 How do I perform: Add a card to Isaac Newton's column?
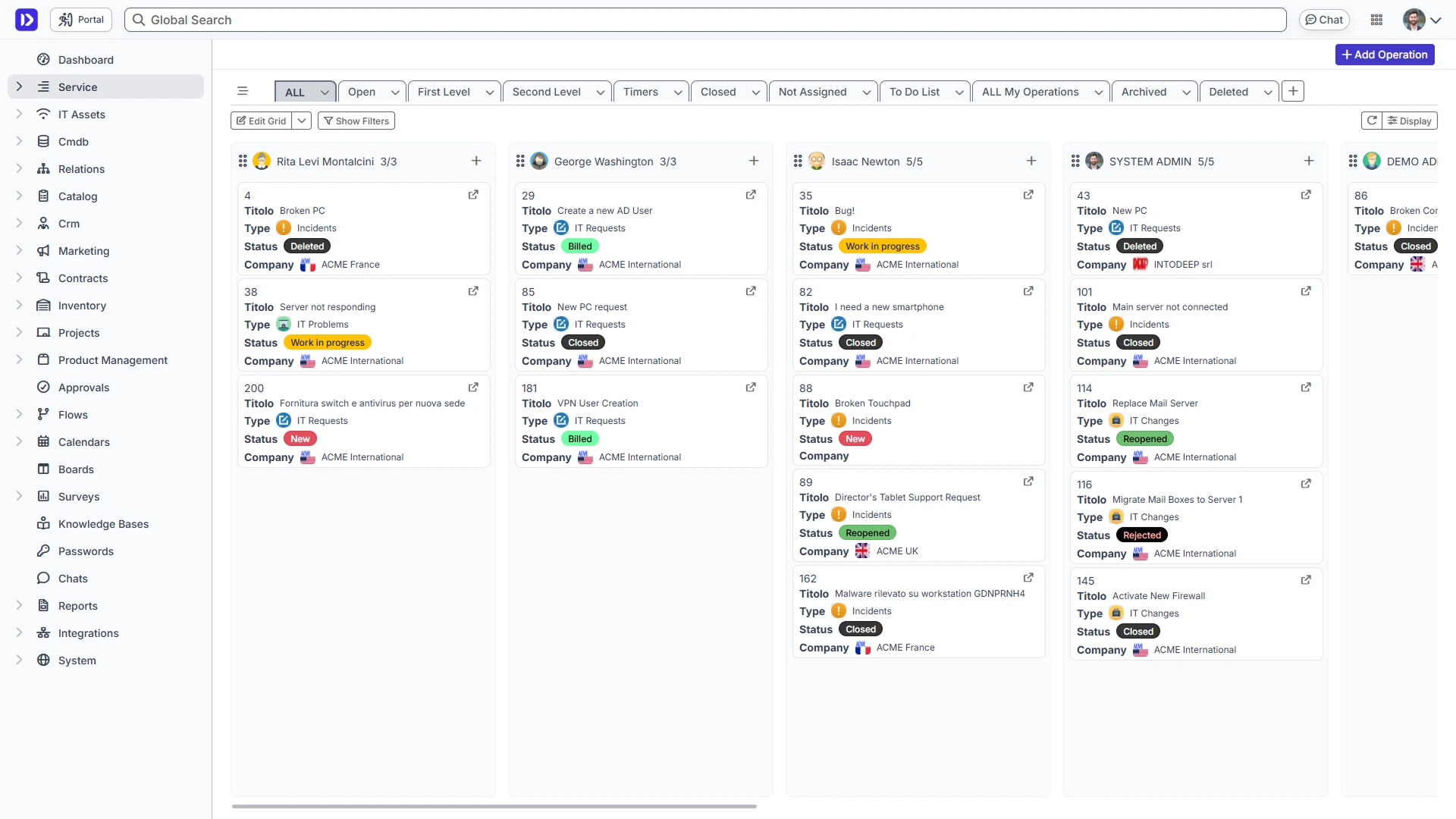[1031, 161]
